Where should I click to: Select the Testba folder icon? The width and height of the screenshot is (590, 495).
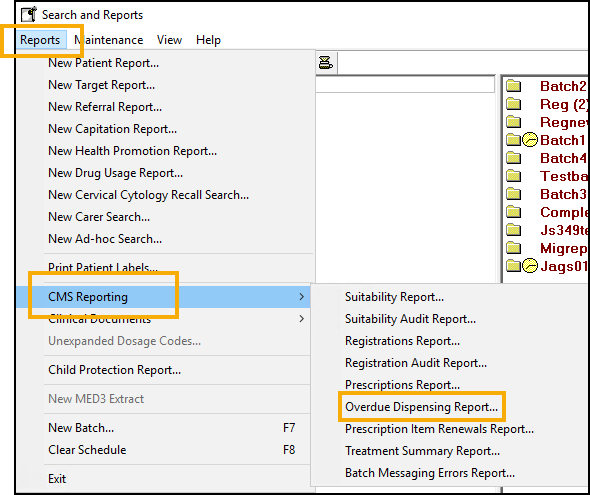[x=514, y=176]
